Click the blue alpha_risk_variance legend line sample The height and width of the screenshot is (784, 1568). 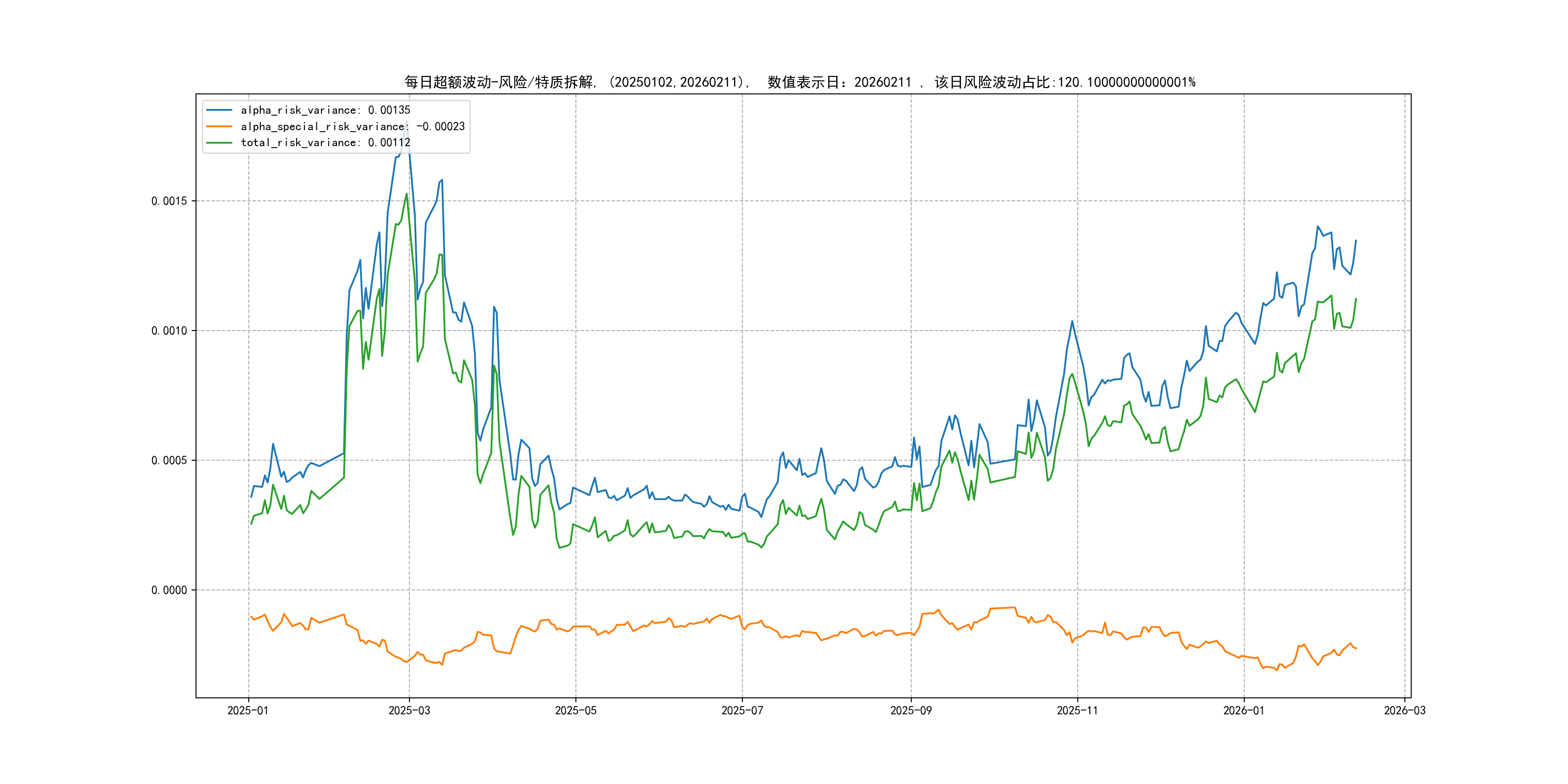219,110
